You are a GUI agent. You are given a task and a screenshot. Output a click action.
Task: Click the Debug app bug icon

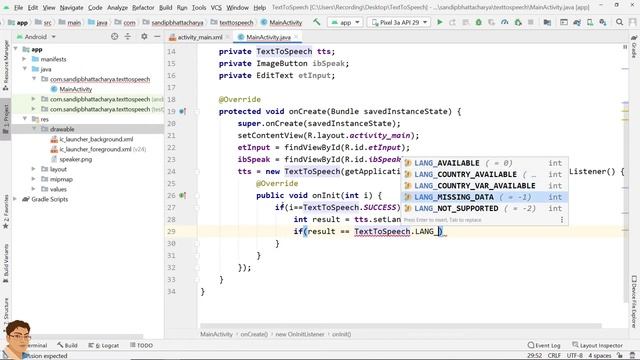pos(478,22)
